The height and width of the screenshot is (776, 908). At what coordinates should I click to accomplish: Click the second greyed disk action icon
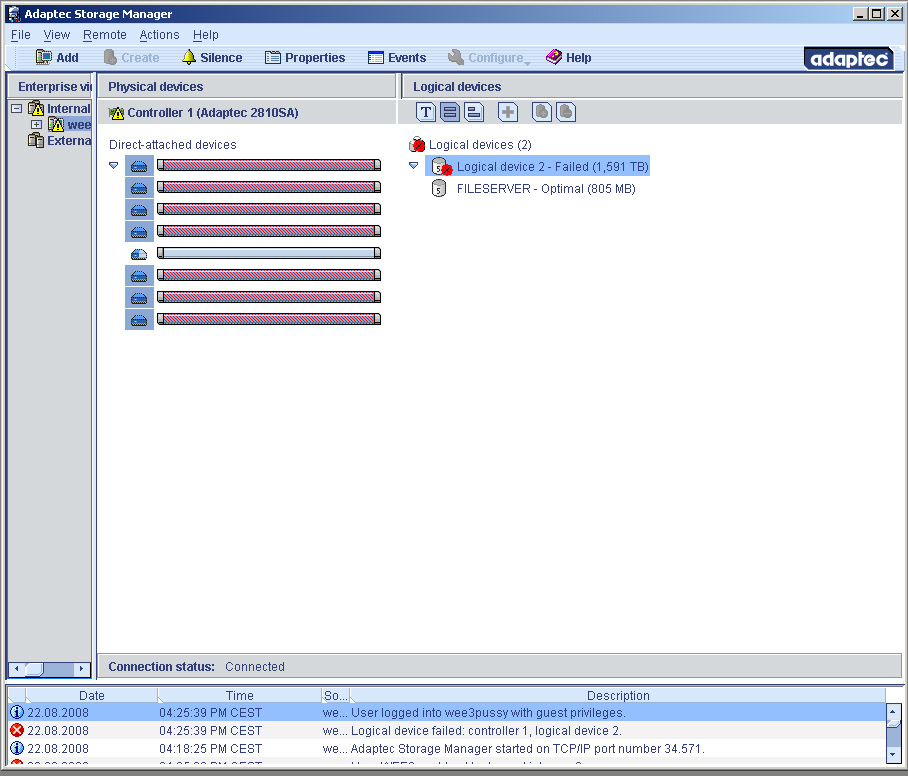(566, 112)
